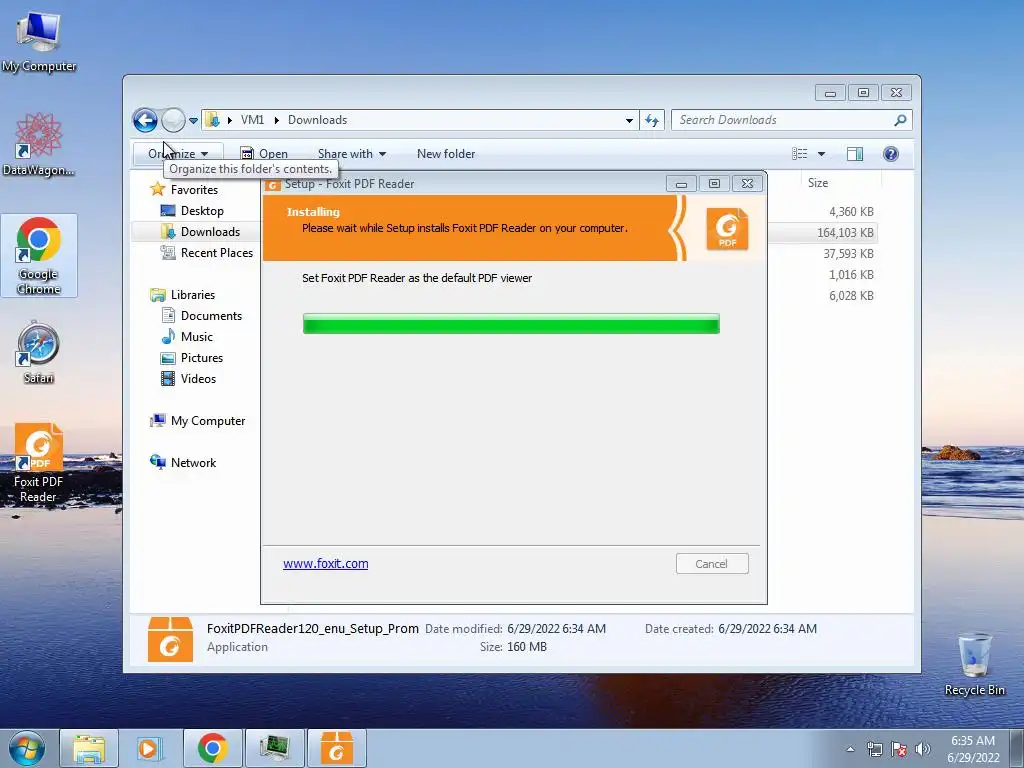Screen dimensions: 1024x768
Task: Cancel the Foxit installation
Action: tap(712, 564)
